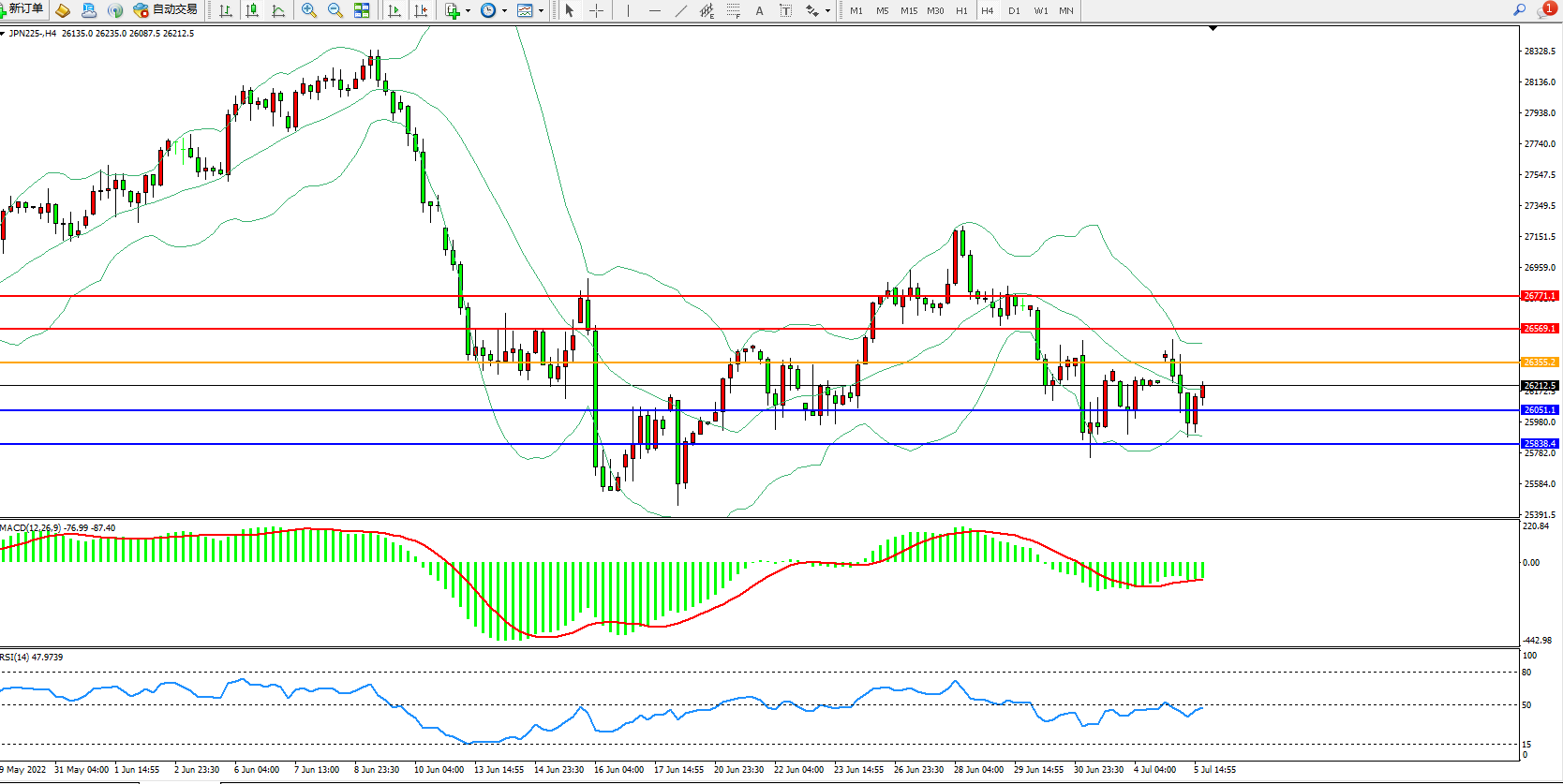Select the crosshair tool
This screenshot has height=784, width=1563.
[x=596, y=10]
